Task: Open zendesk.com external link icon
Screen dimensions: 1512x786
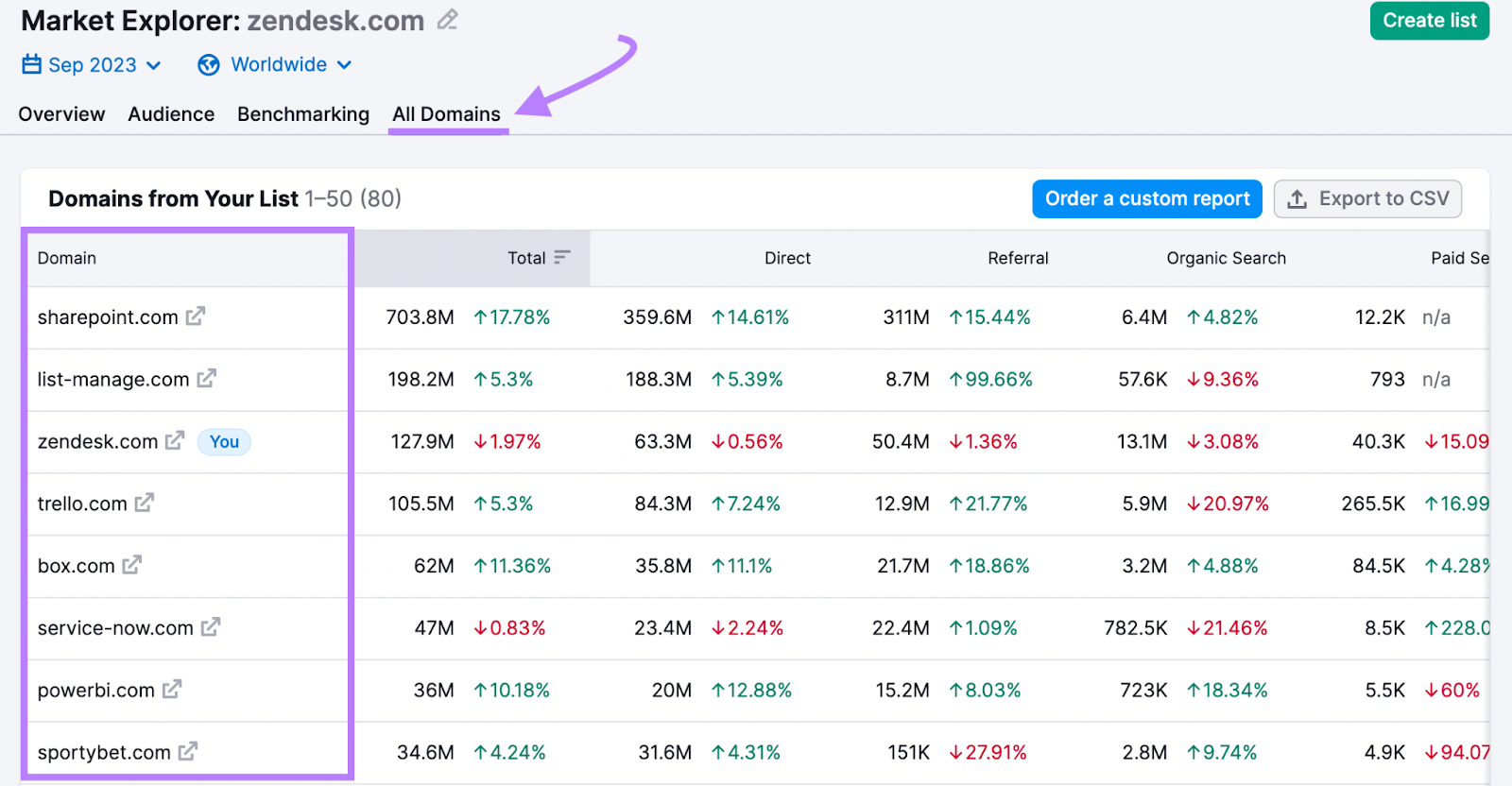Action: click(x=175, y=441)
